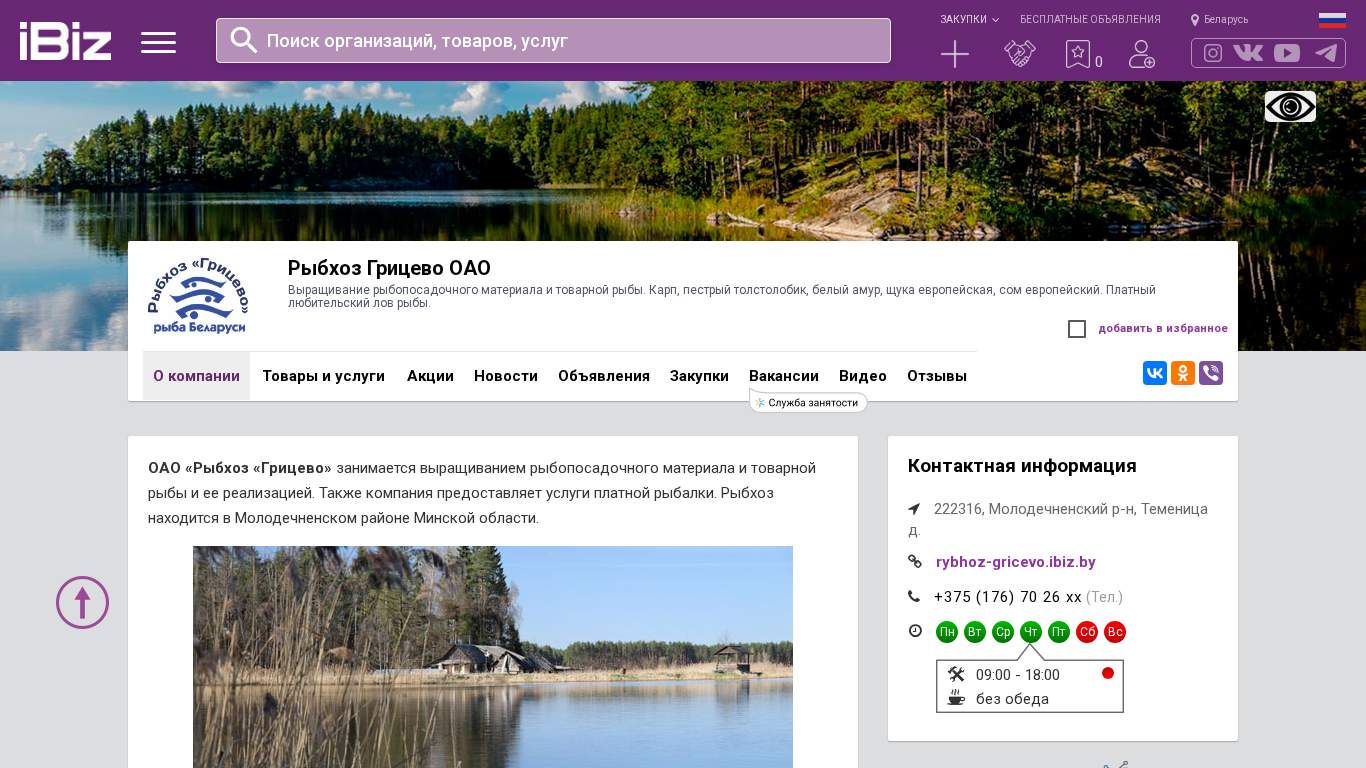
Task: Switch to the Видео tab
Action: click(x=863, y=376)
